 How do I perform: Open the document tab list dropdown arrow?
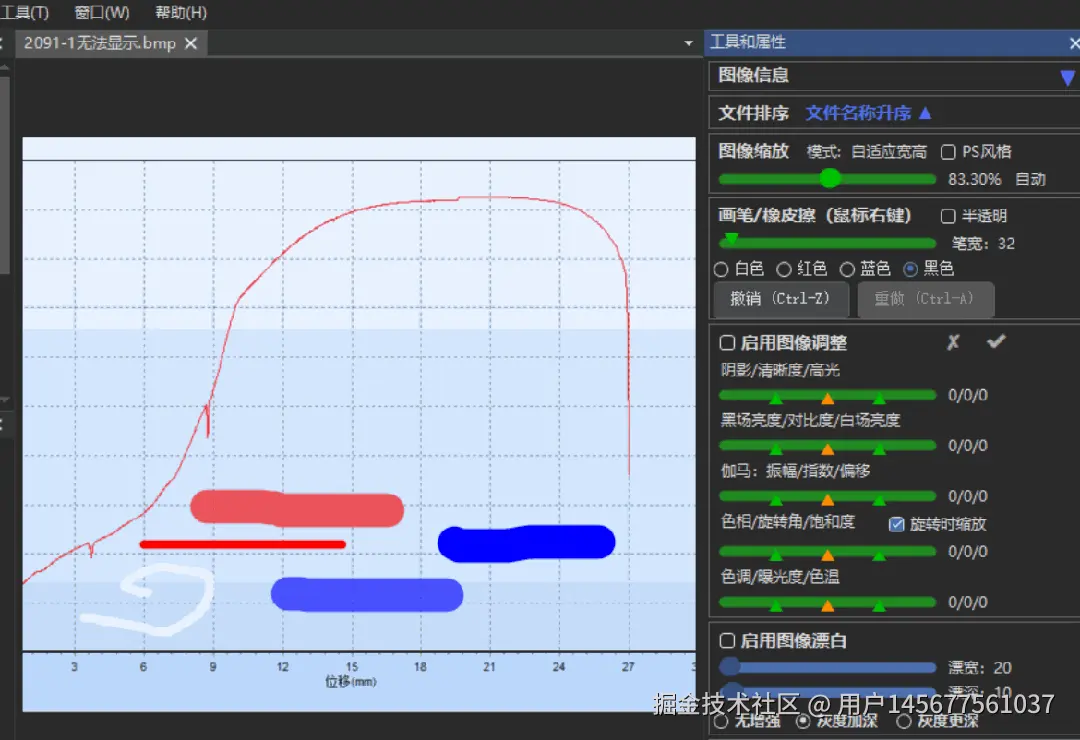click(688, 43)
